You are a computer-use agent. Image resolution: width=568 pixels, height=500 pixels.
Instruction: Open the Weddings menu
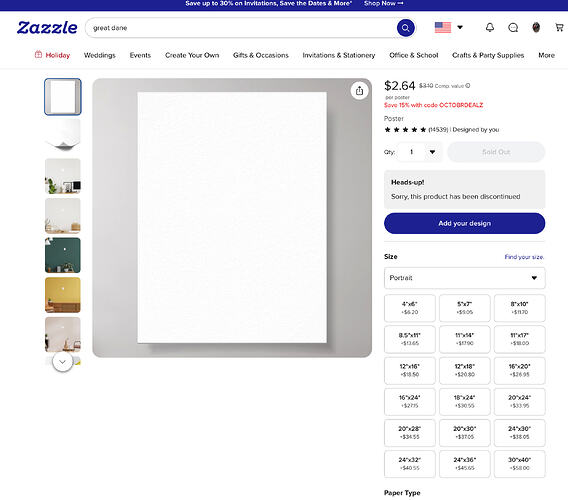pos(100,55)
